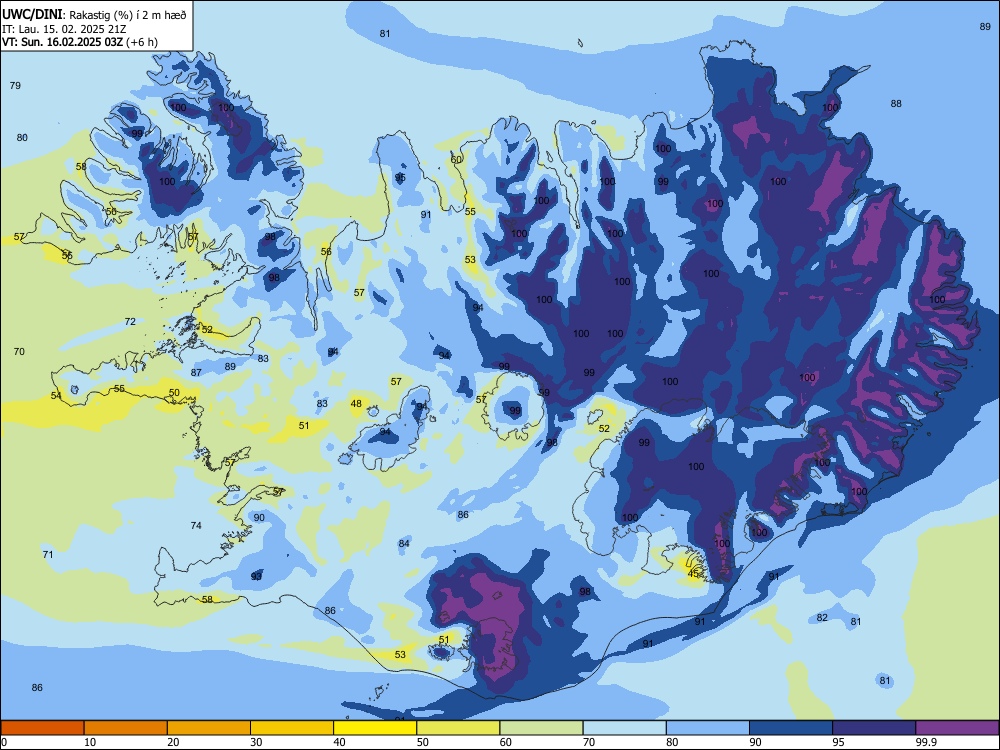The image size is (1000, 750).
Task: Click the map value 71
Action: (x=48, y=554)
